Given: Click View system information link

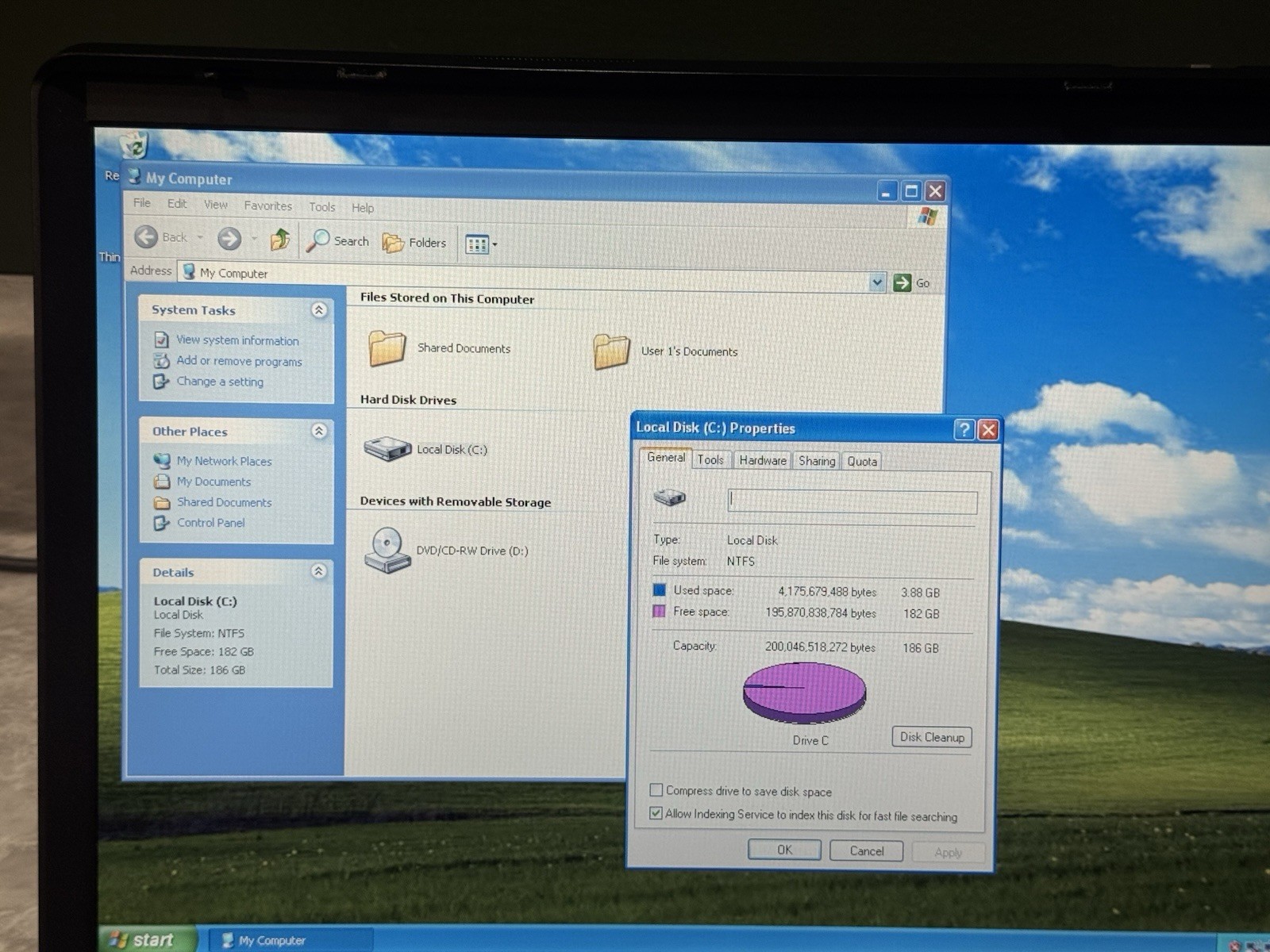Looking at the screenshot, I should (x=237, y=340).
